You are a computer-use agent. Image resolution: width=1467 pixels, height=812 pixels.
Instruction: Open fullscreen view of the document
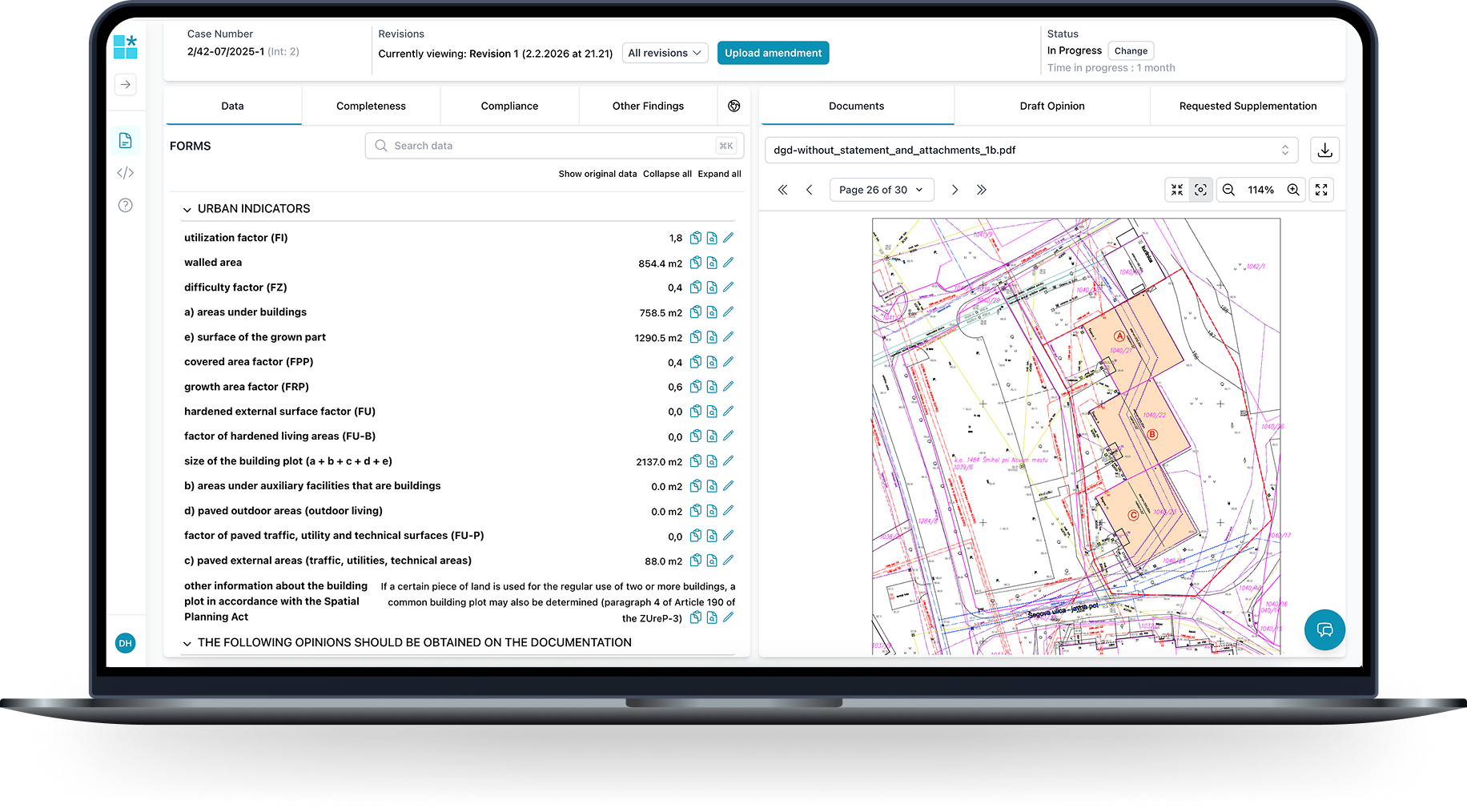[x=1321, y=190]
